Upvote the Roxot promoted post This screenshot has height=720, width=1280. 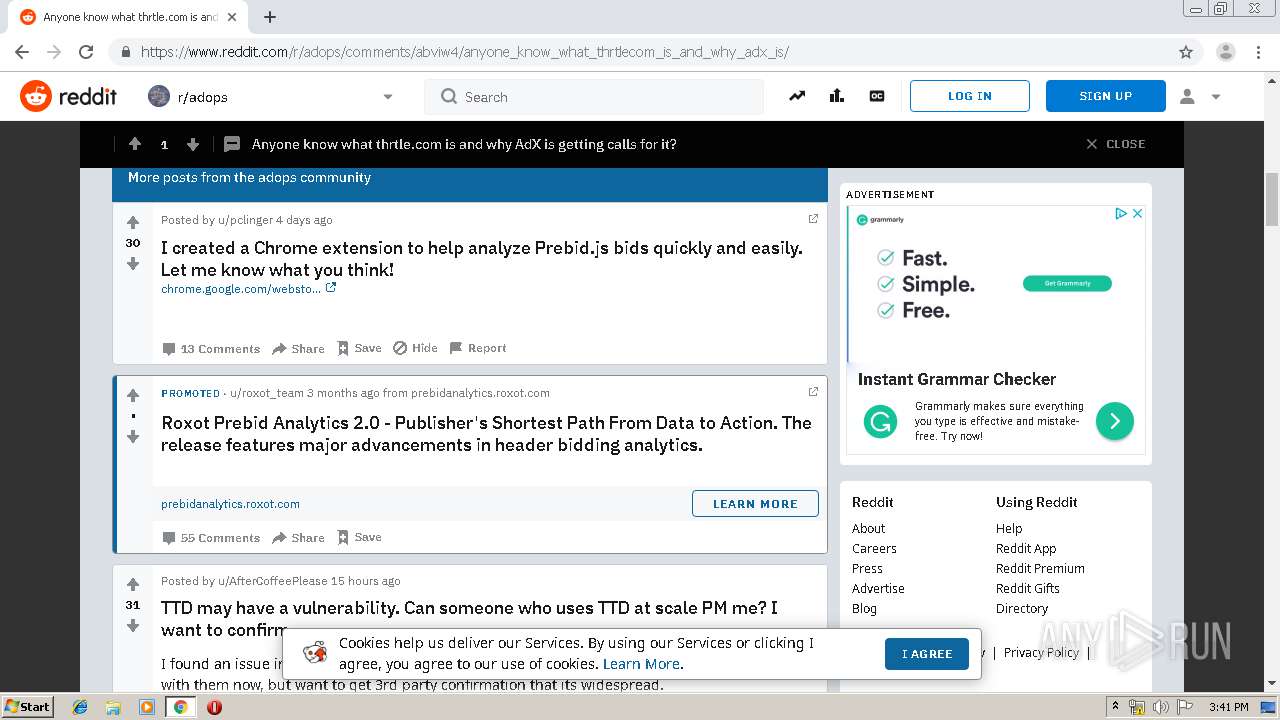132,395
